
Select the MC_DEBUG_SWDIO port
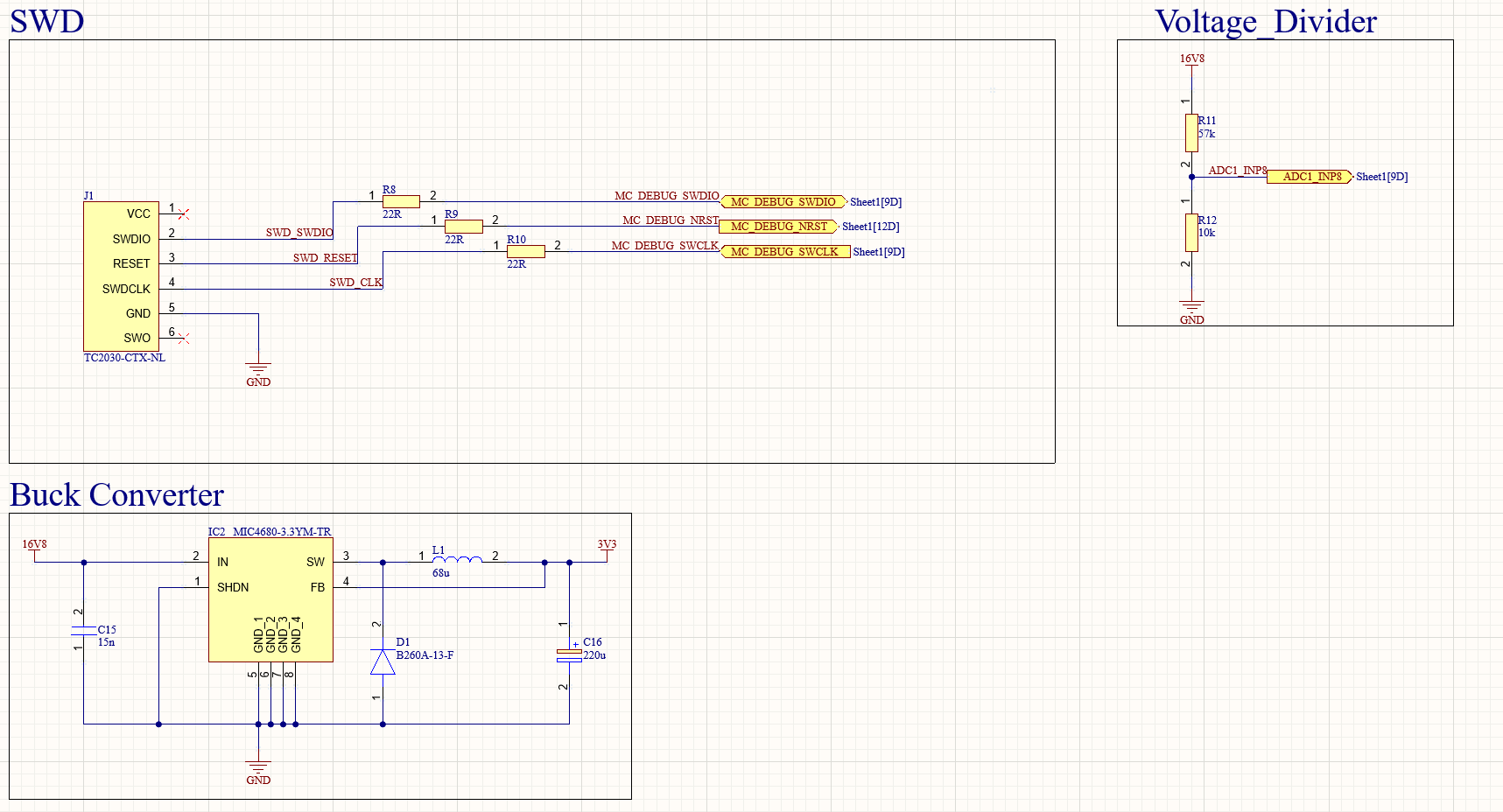tap(783, 202)
